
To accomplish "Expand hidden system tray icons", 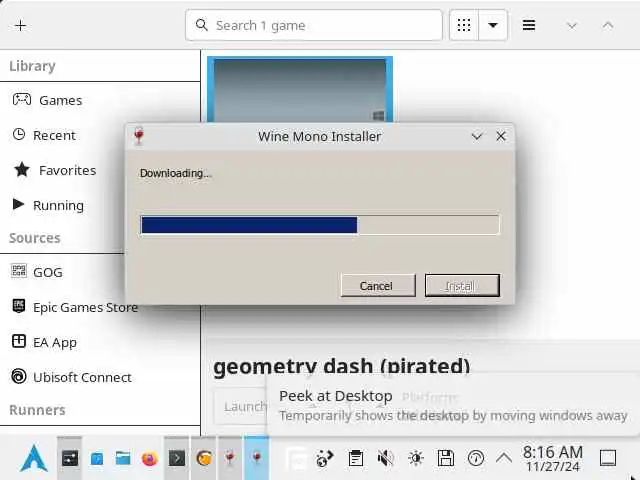I will tap(504, 458).
